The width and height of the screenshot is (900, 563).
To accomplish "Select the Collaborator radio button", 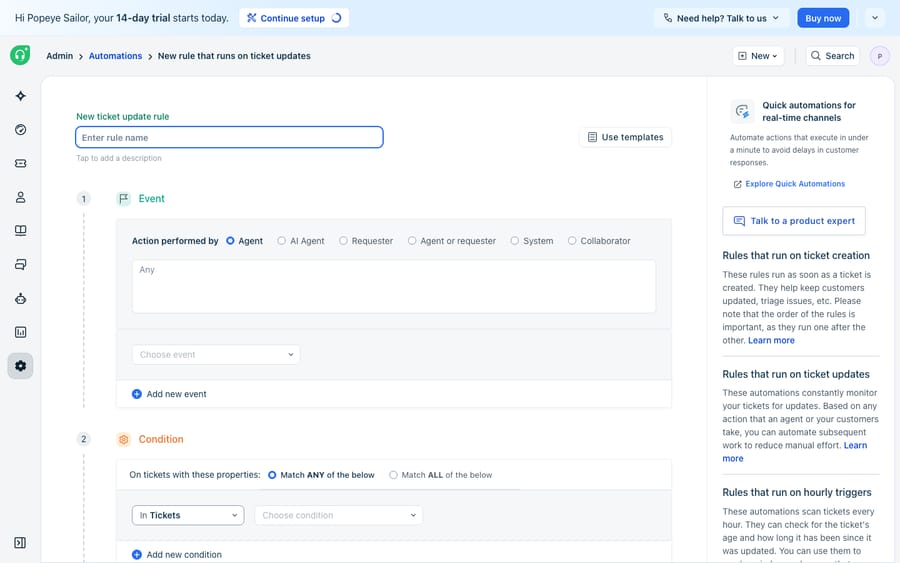I will pos(572,241).
